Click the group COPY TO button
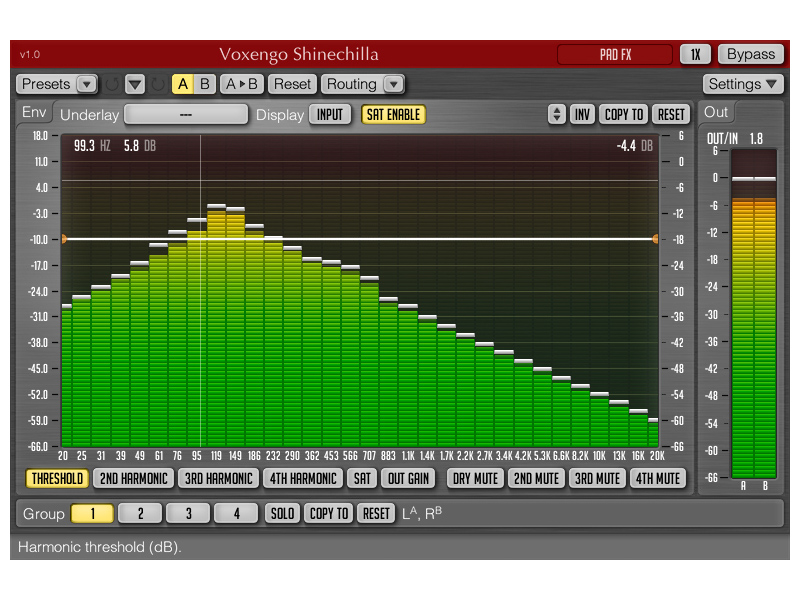The height and width of the screenshot is (600, 800). [x=329, y=513]
